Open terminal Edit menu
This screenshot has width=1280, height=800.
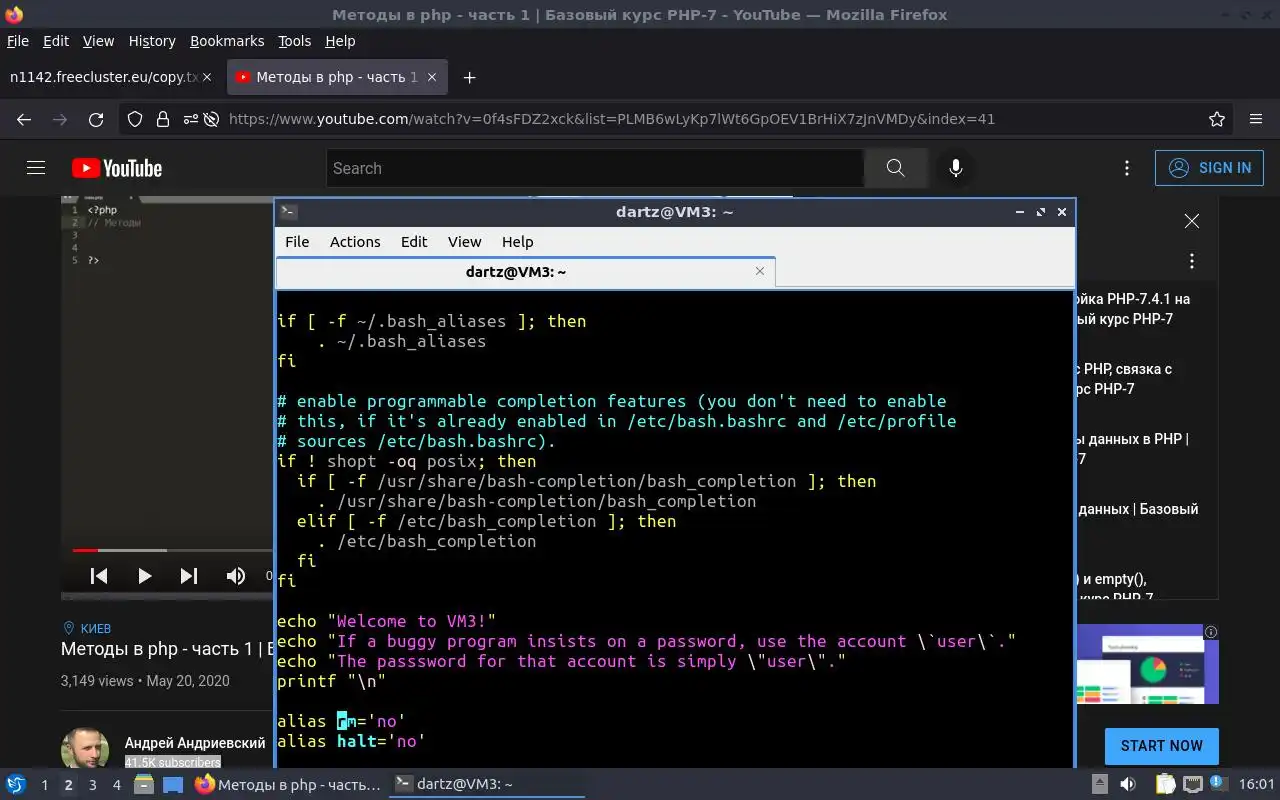(x=414, y=242)
